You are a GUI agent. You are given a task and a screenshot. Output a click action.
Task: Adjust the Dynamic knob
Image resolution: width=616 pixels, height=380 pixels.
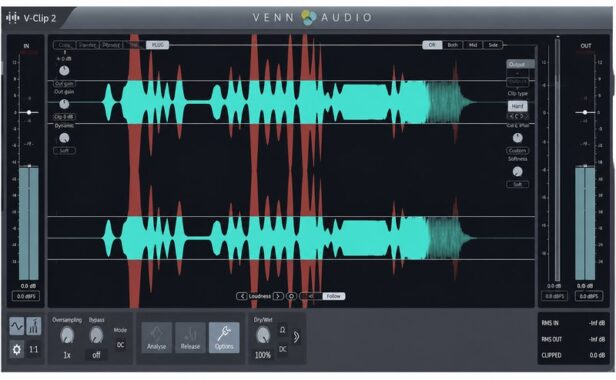(x=64, y=138)
